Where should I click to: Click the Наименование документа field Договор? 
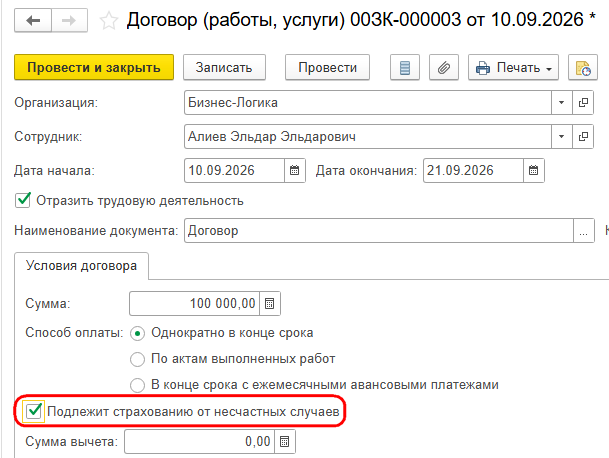[x=379, y=231]
